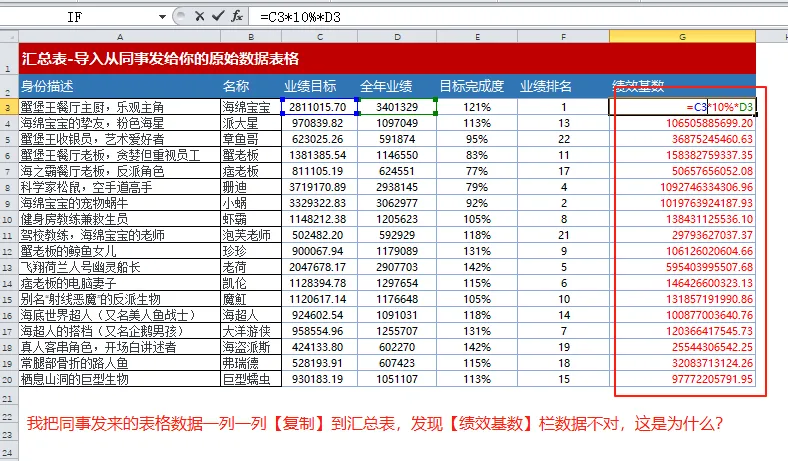This screenshot has width=788, height=461.
Task: Select the name cell 巨型蠕虫
Action: pos(251,379)
